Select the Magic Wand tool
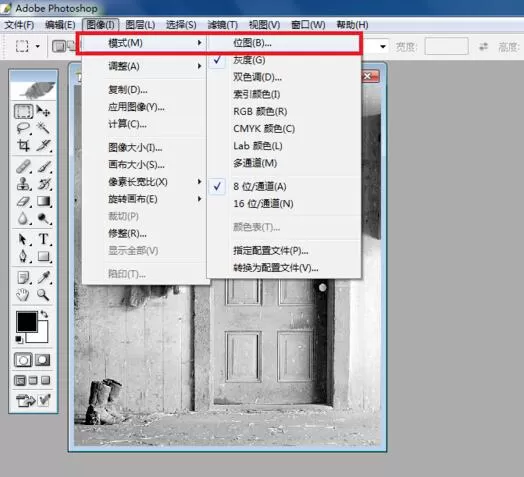524x477 pixels. [x=43, y=128]
